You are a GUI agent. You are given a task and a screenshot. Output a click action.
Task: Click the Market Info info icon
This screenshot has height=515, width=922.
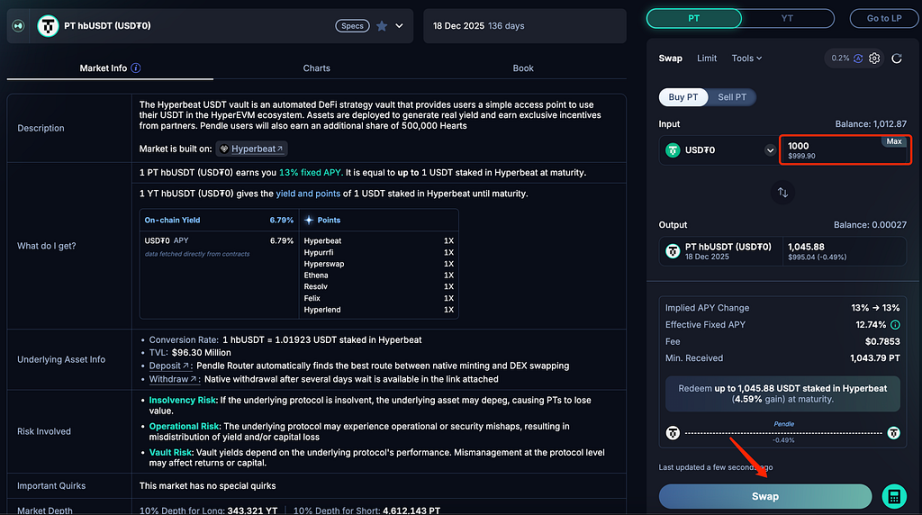click(x=136, y=68)
